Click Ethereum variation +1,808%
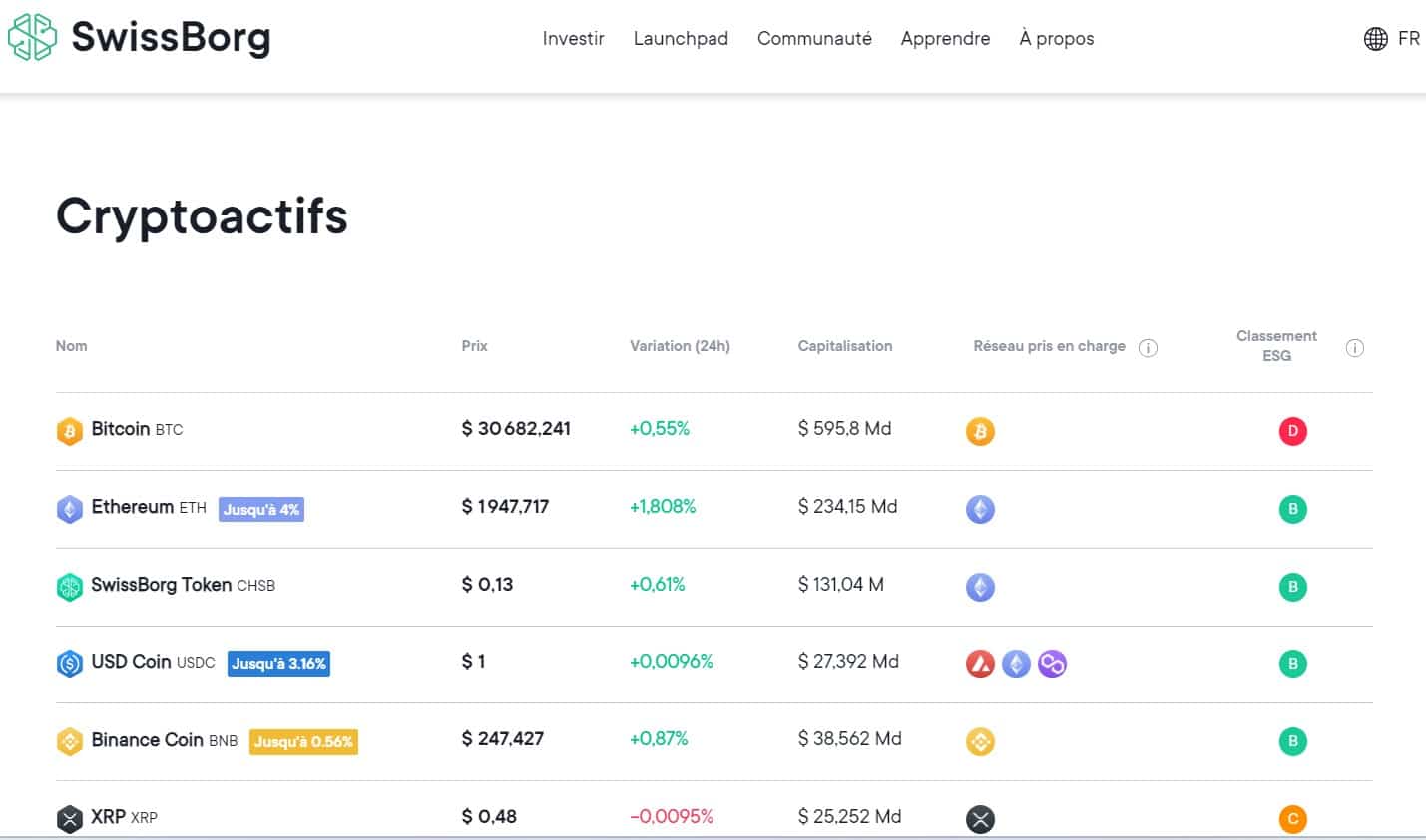The width and height of the screenshot is (1426, 840). click(663, 507)
